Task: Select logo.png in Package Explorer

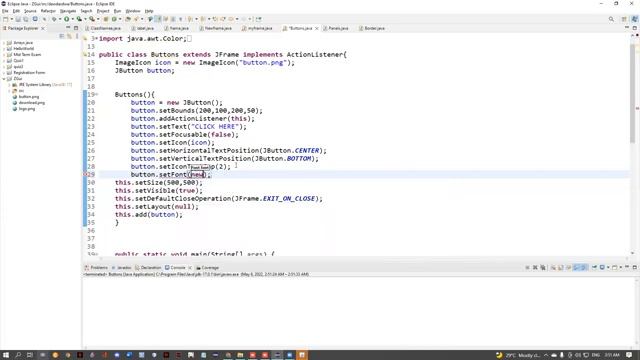Action: pyautogui.click(x=27, y=109)
